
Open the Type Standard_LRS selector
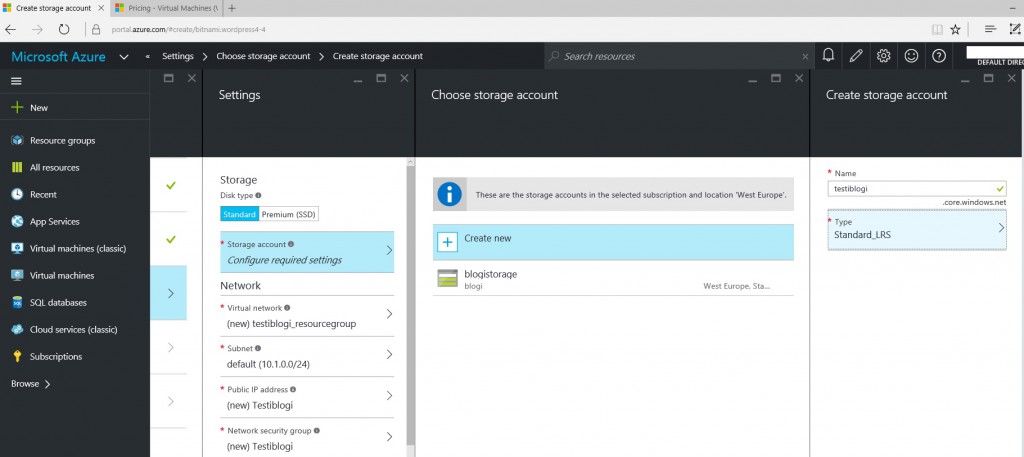pos(917,229)
